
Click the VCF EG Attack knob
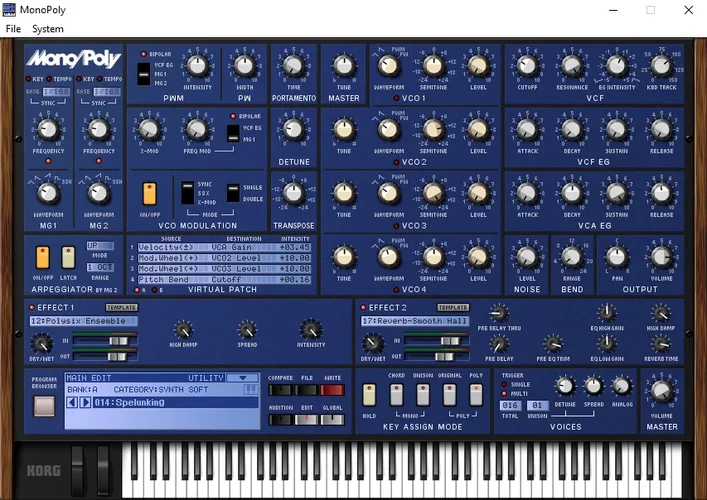point(527,130)
